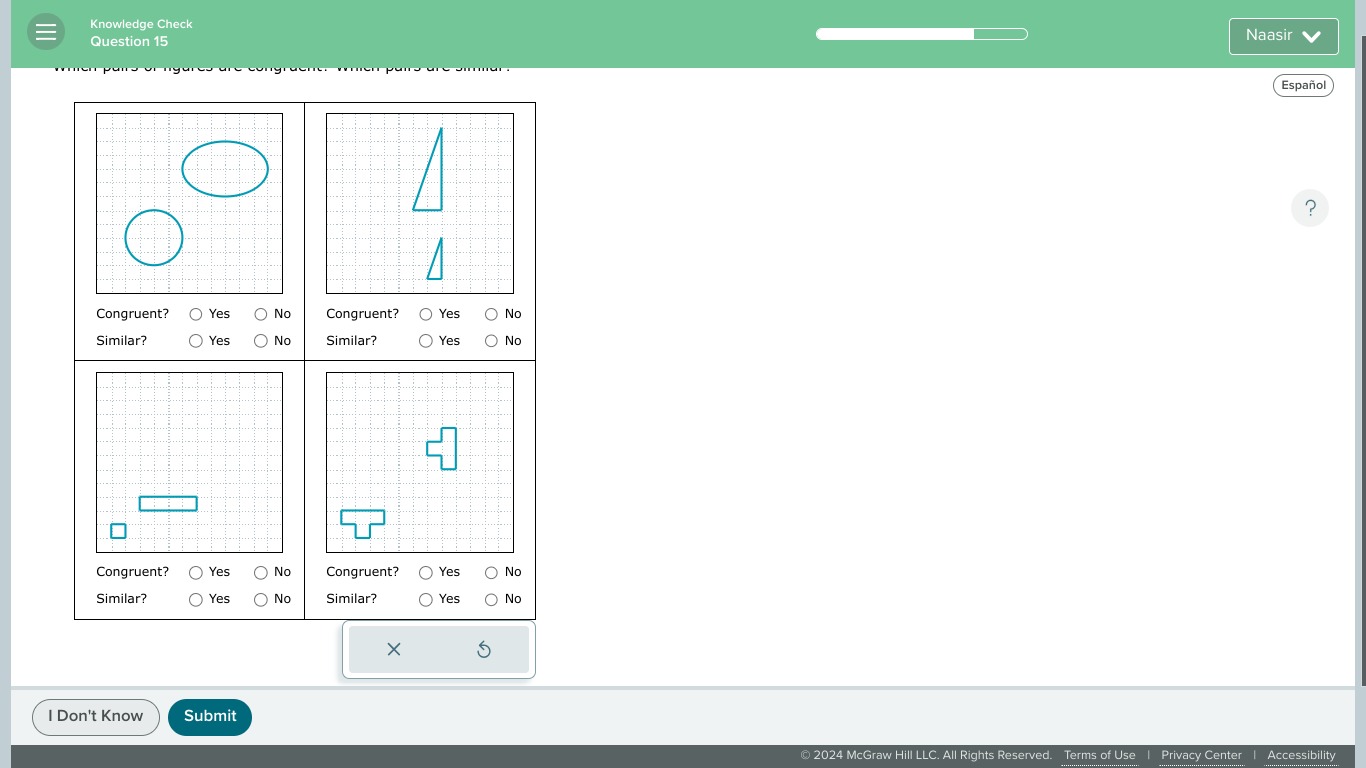
Task: Select Congruent No for the triangles
Action: (491, 314)
